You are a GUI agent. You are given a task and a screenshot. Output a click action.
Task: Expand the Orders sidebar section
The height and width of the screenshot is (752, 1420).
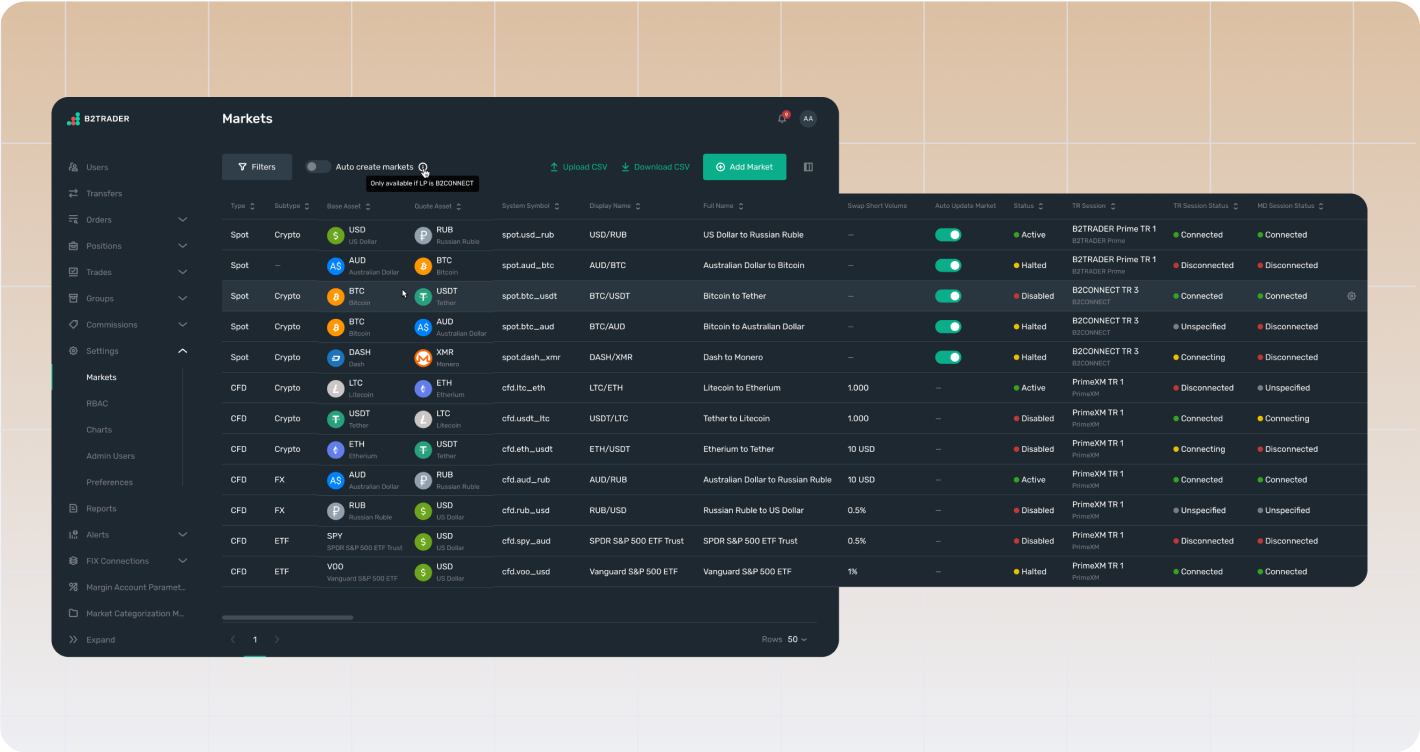[x=182, y=220]
